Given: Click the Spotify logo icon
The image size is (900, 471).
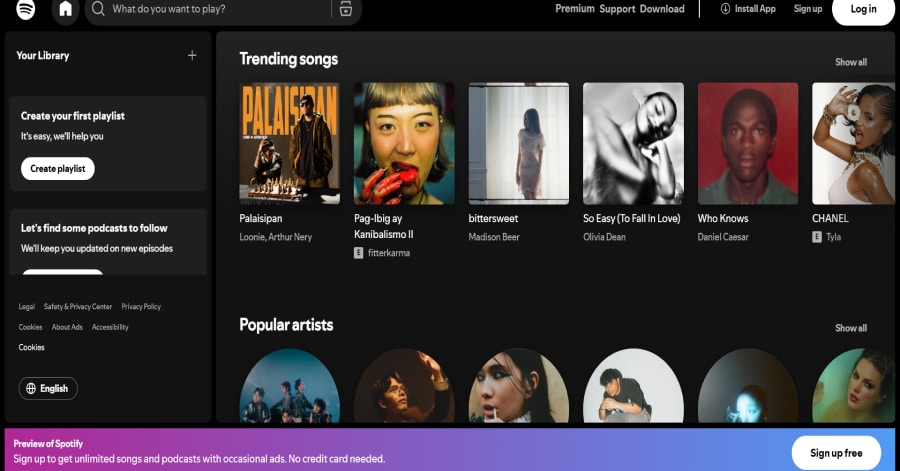Looking at the screenshot, I should 26,10.
